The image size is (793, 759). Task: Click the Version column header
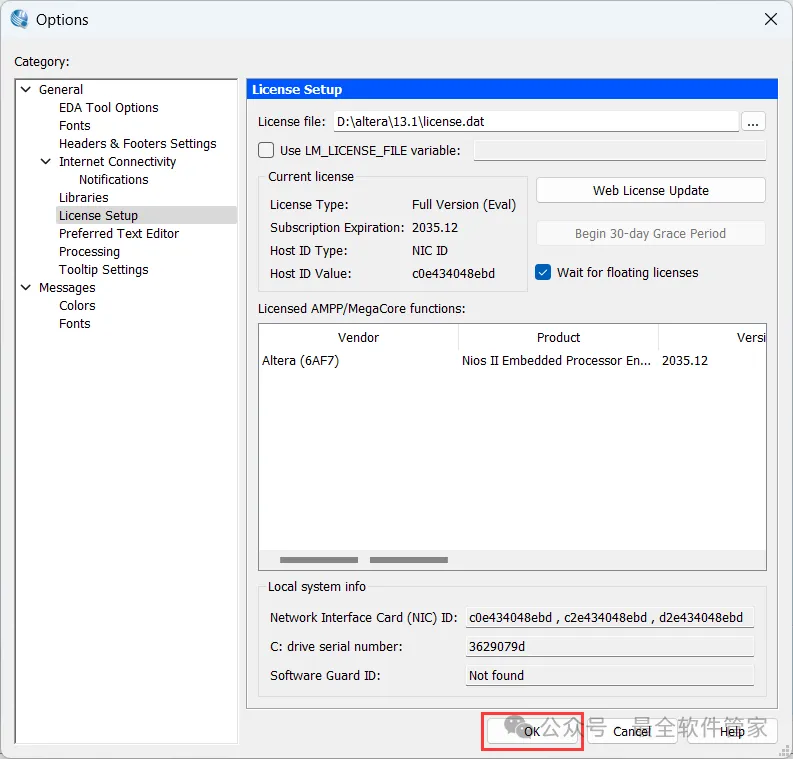click(712, 337)
